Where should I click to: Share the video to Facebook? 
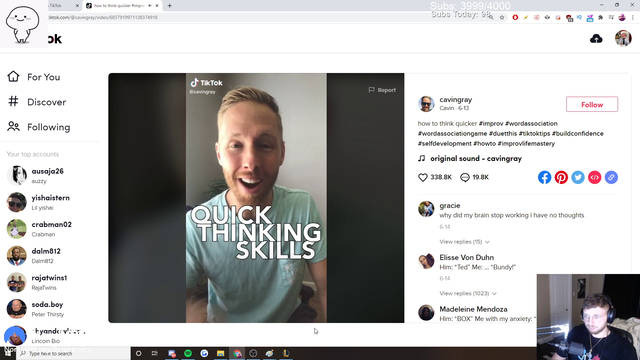(x=544, y=177)
